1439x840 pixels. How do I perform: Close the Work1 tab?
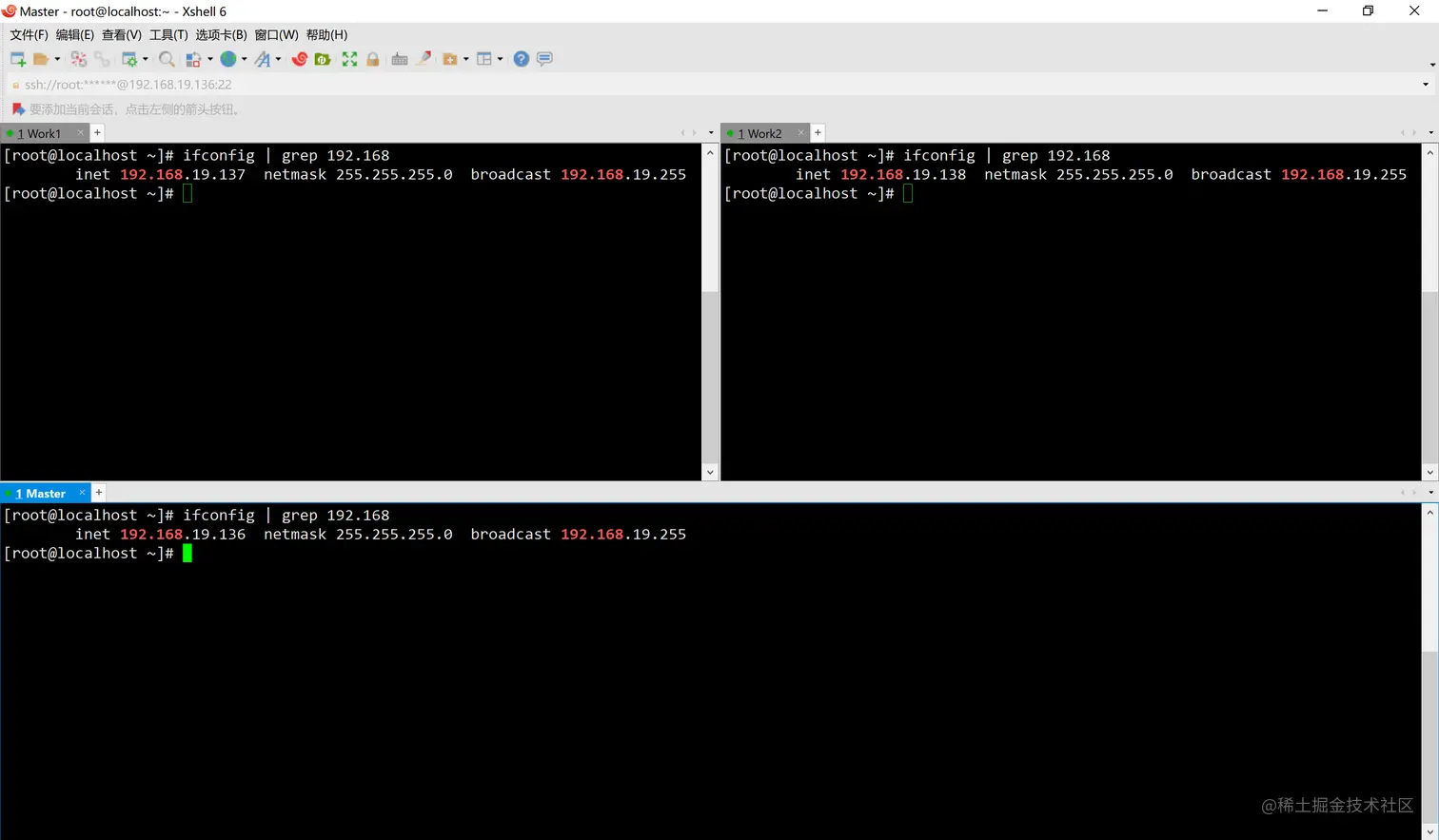[x=80, y=132]
